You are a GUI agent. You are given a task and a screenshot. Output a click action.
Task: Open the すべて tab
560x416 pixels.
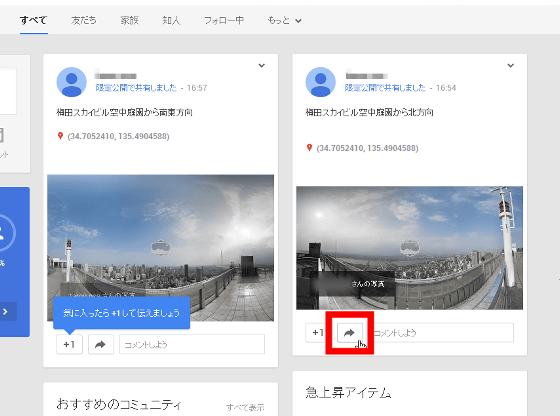[34, 20]
